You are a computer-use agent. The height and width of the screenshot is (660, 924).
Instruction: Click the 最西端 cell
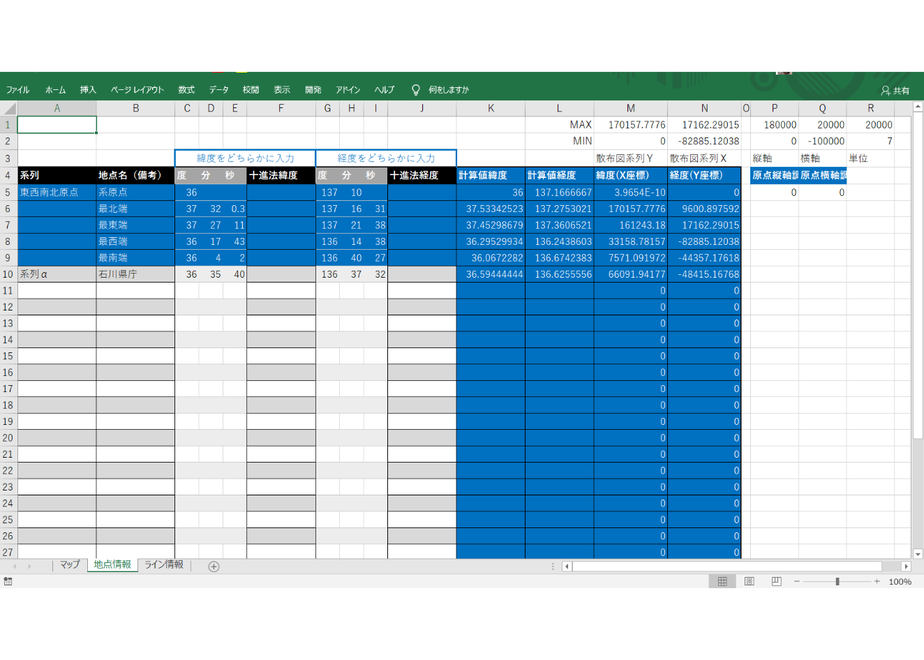click(x=136, y=242)
